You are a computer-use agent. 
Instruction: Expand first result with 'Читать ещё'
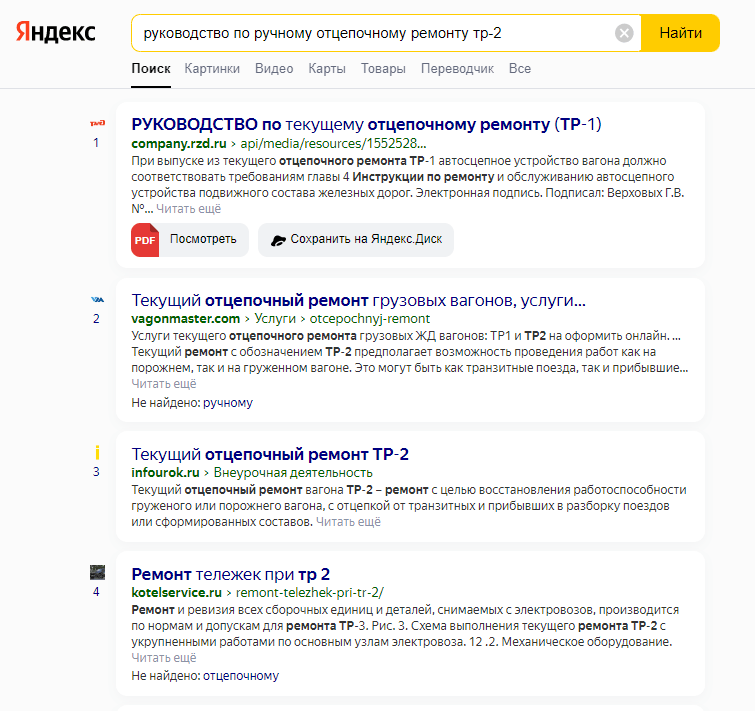pyautogui.click(x=188, y=209)
